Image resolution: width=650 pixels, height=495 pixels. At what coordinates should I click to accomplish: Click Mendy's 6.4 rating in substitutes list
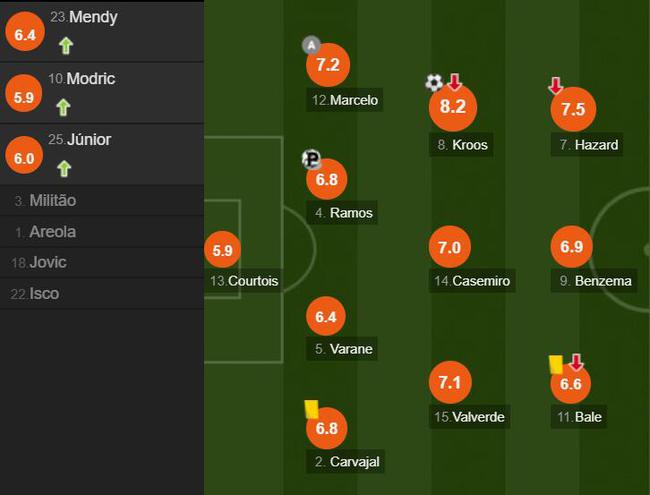coord(25,32)
